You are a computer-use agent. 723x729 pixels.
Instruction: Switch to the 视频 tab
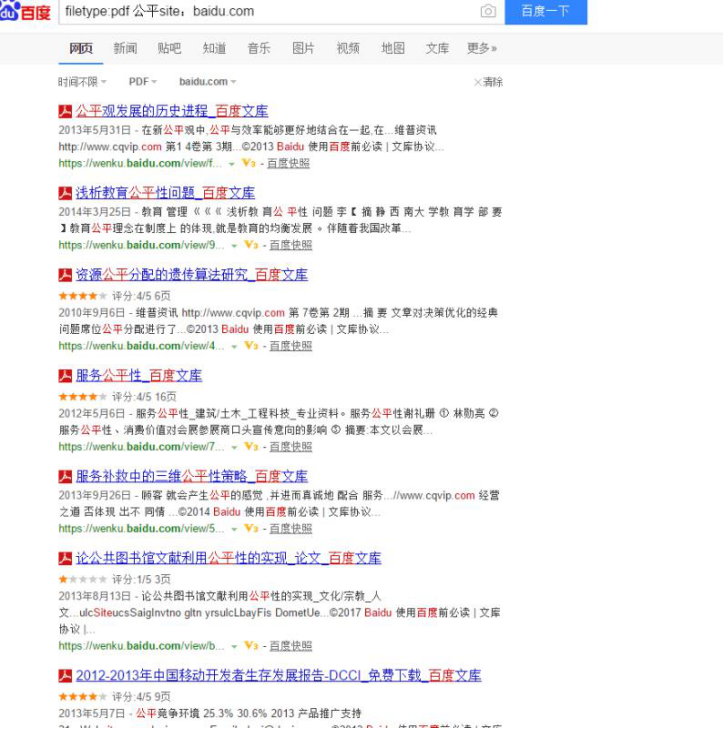(348, 48)
